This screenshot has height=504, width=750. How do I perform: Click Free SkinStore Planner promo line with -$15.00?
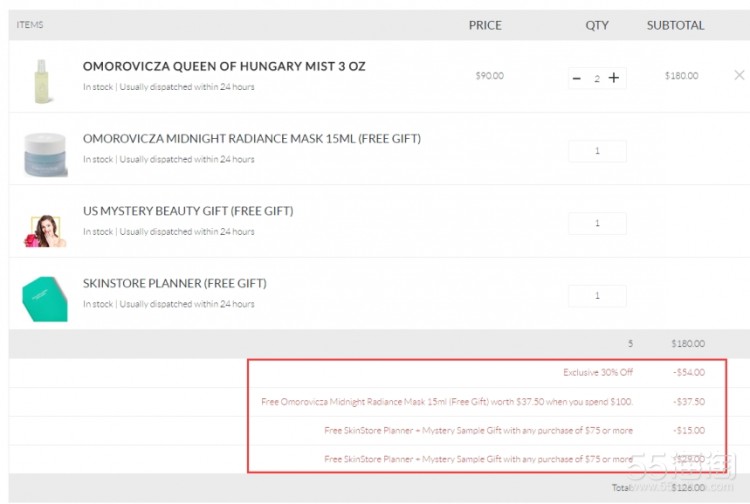tap(478, 430)
